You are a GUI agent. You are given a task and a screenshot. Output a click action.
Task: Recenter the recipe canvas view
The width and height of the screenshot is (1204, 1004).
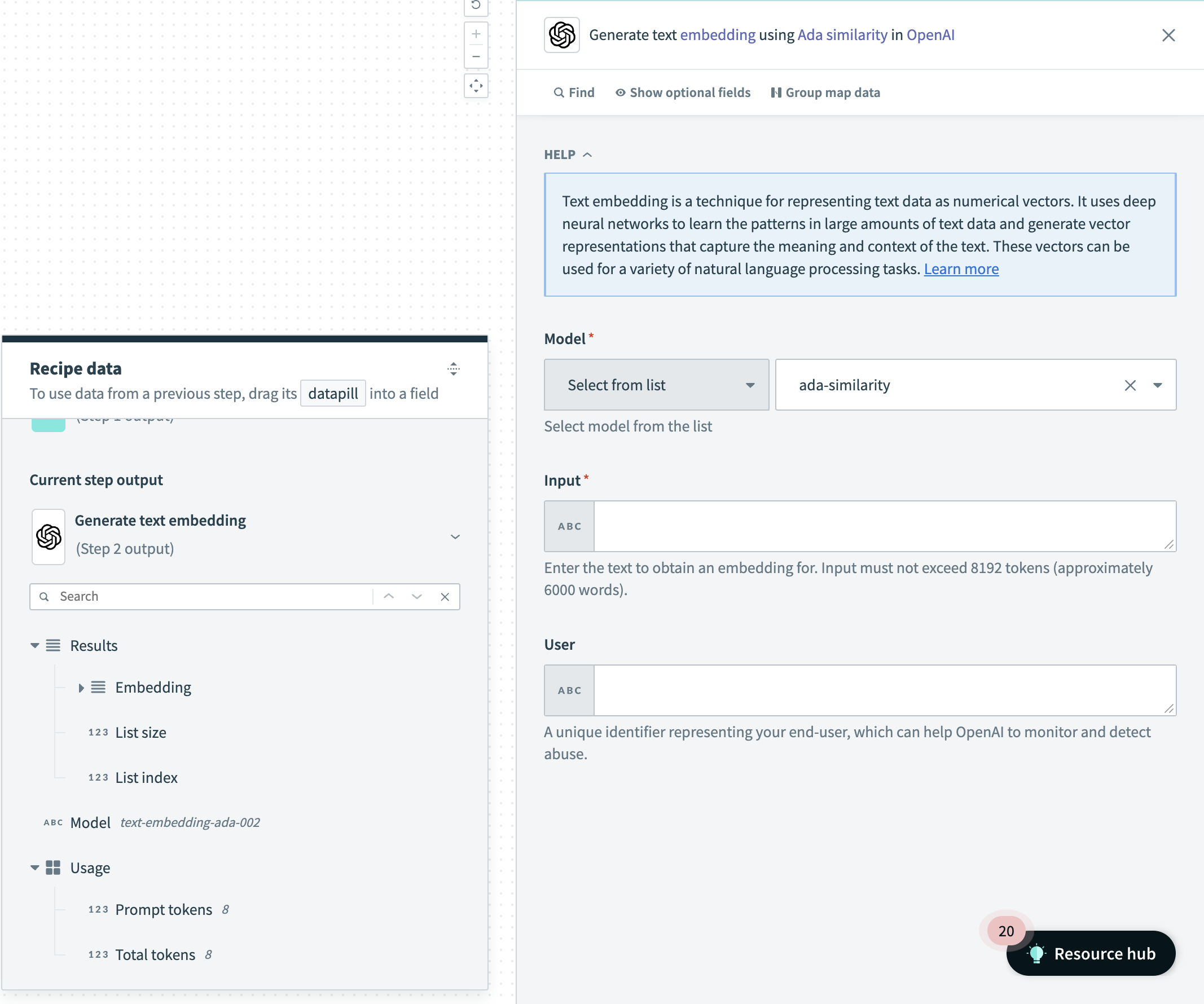click(x=475, y=85)
